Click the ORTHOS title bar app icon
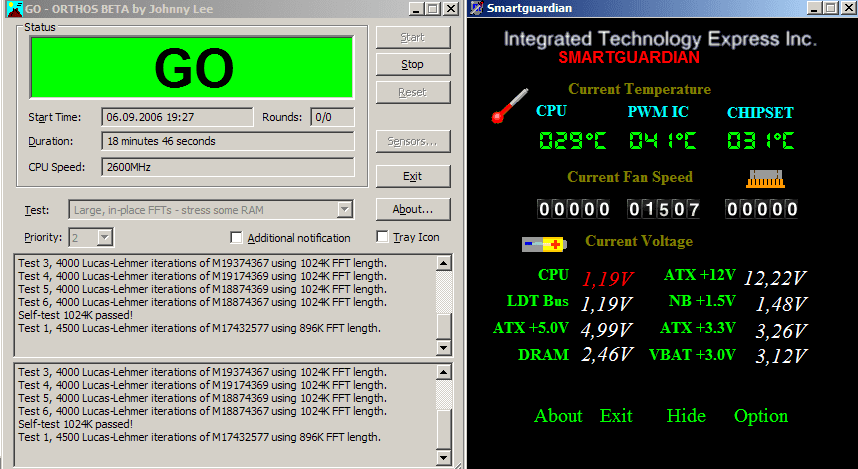This screenshot has height=469, width=858. click(x=15, y=8)
